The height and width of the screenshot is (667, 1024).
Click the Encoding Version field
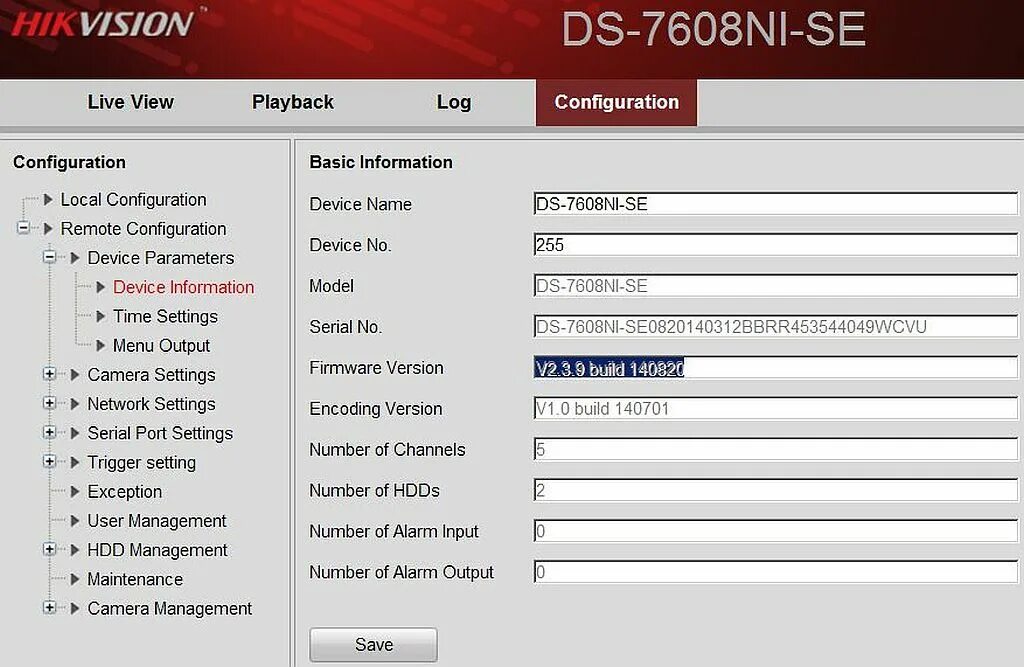point(775,408)
